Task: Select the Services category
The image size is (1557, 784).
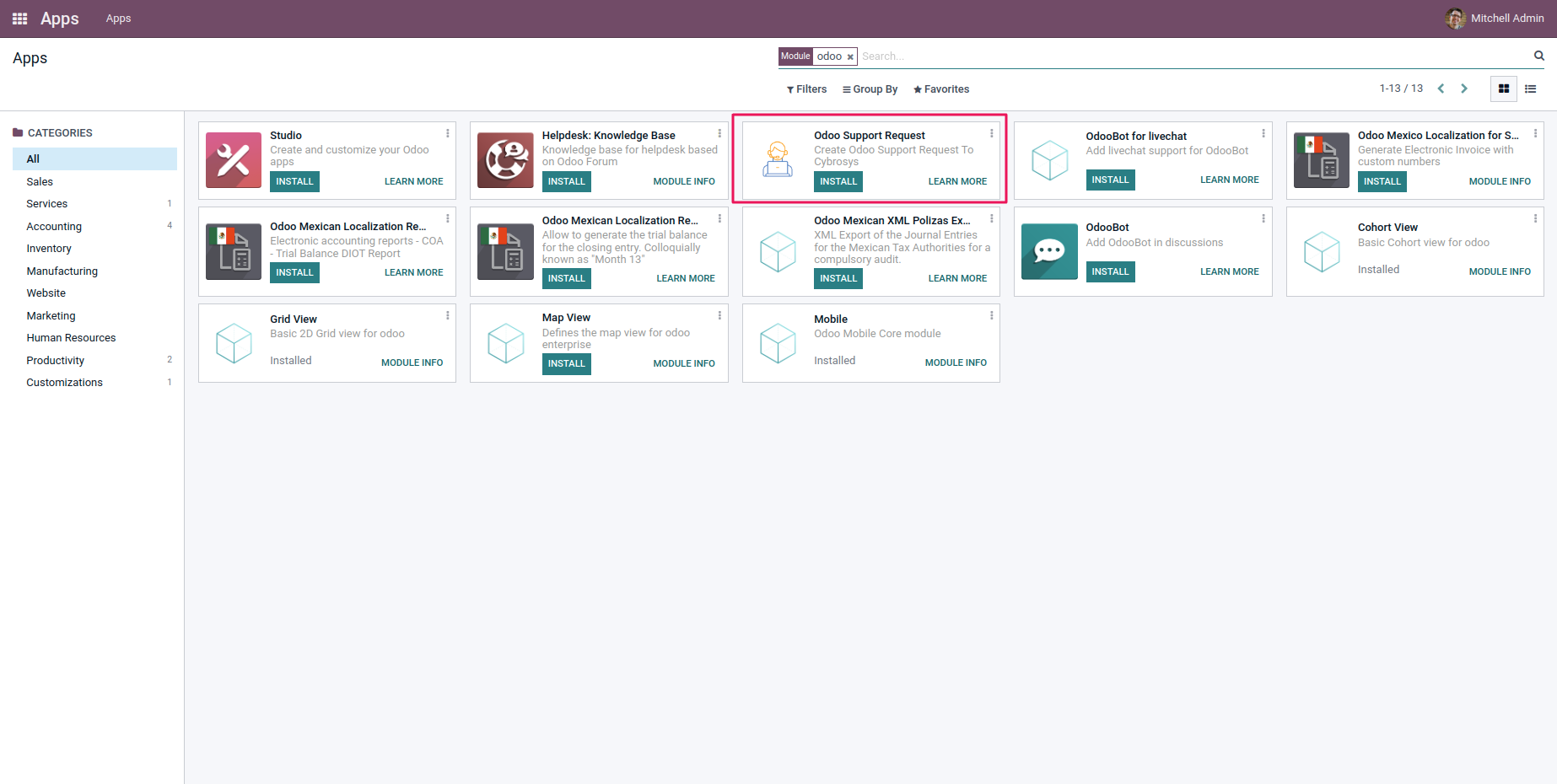Action: [x=94, y=204]
